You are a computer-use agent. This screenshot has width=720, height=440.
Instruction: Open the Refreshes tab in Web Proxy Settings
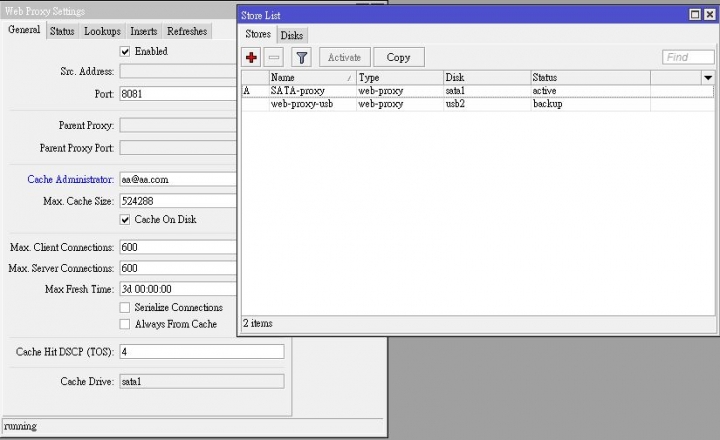(x=187, y=31)
